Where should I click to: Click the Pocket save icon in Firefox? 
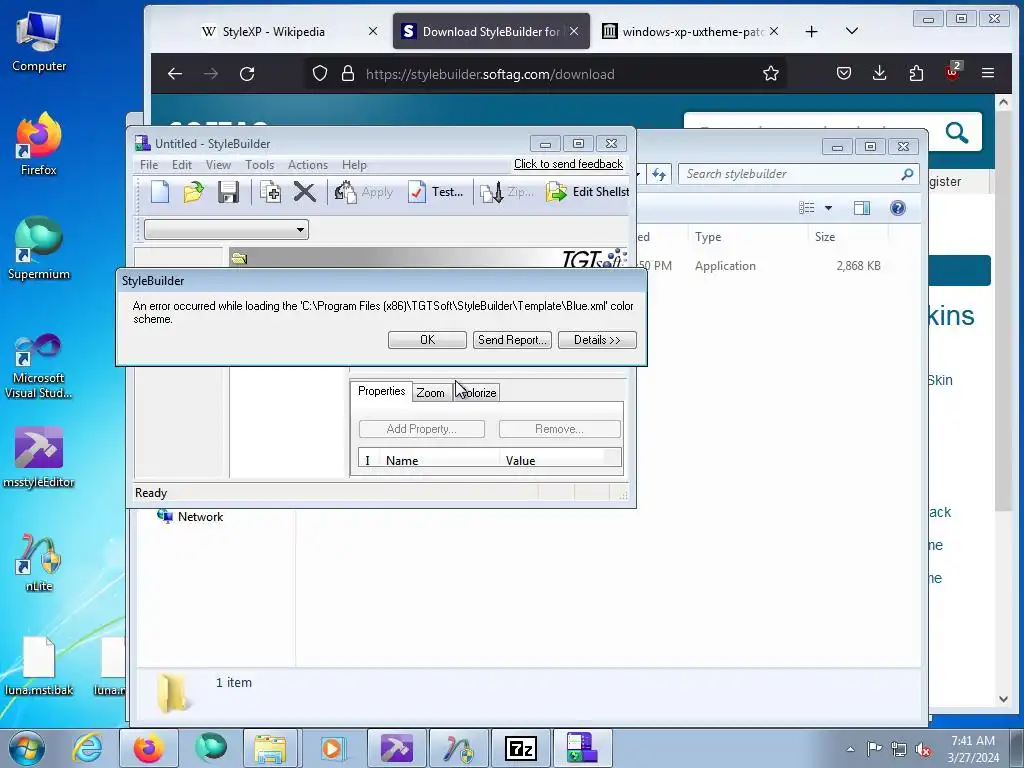click(x=844, y=73)
